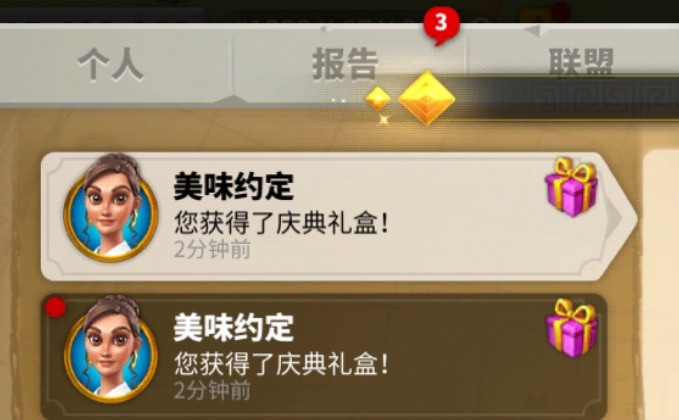Open the 报告 tab
The width and height of the screenshot is (679, 420).
point(345,64)
